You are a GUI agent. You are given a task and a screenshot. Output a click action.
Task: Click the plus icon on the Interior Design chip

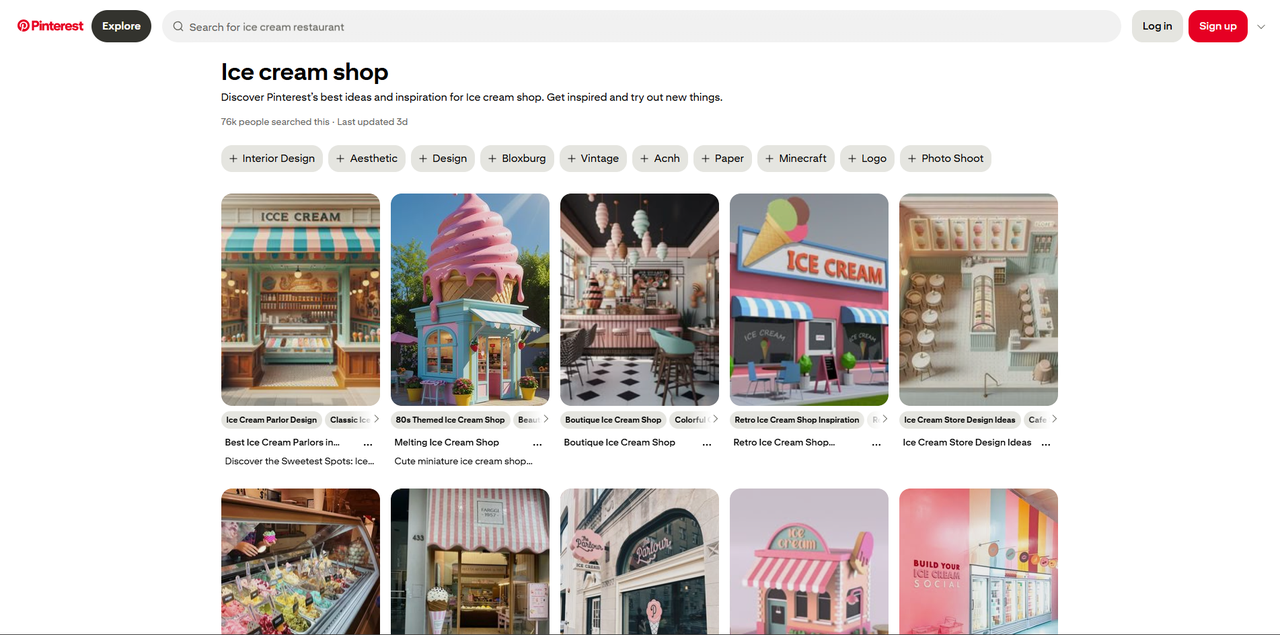pos(233,158)
